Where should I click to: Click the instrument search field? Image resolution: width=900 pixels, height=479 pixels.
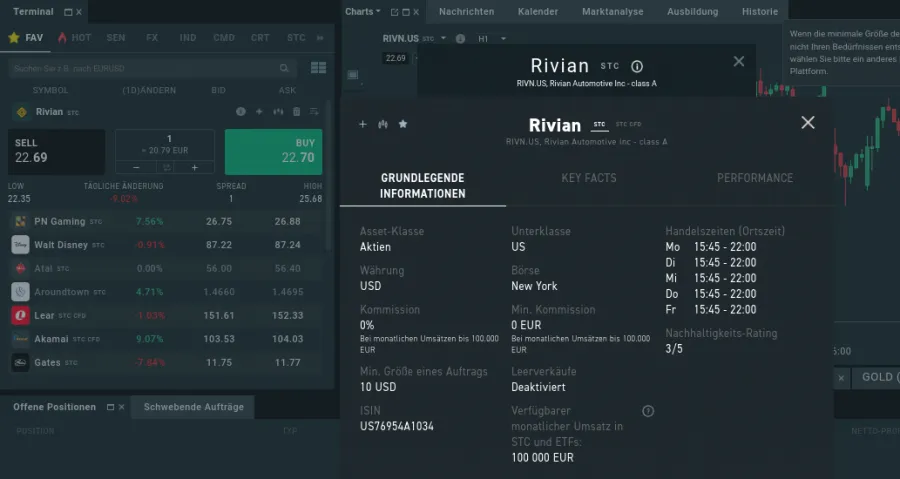(x=152, y=68)
